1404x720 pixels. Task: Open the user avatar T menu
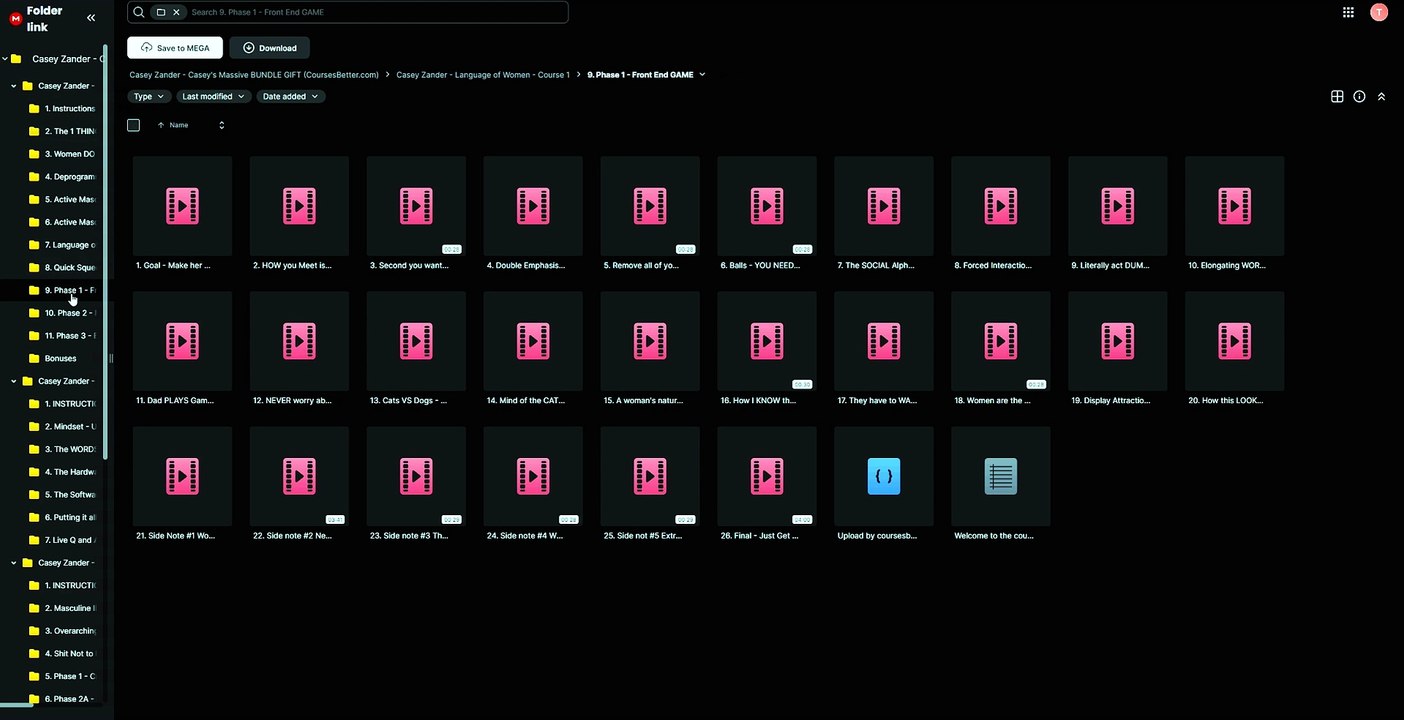coord(1379,12)
